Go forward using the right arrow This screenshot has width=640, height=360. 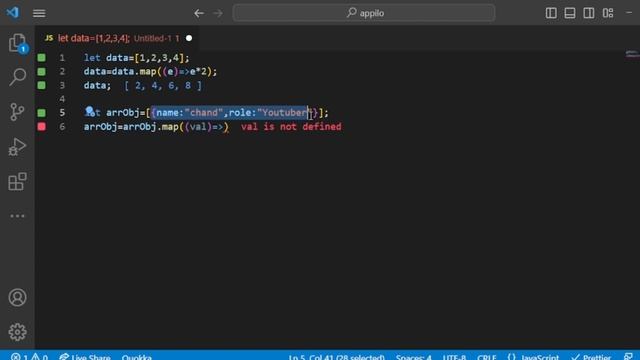coord(218,13)
